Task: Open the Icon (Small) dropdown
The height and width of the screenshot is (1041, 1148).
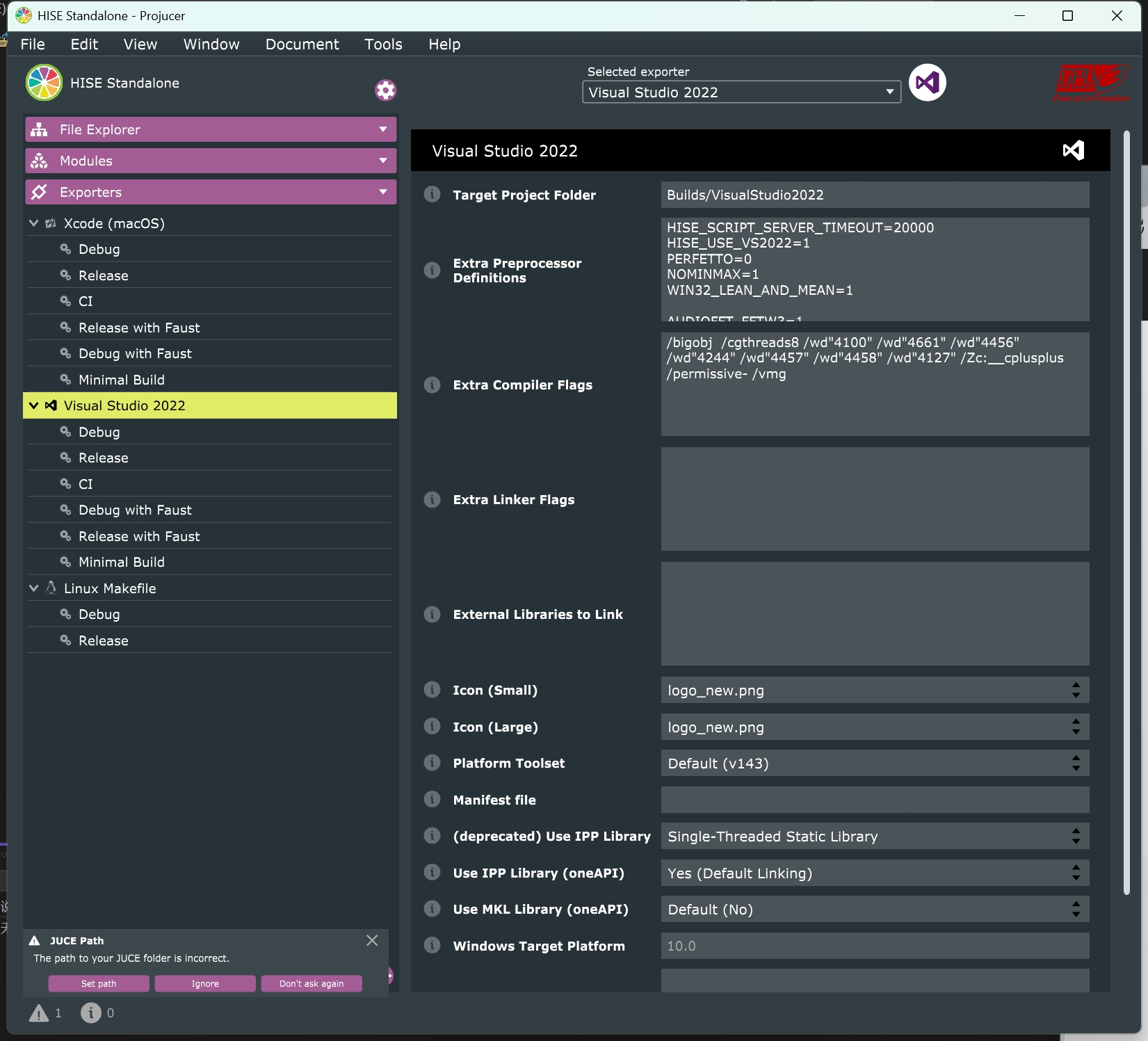Action: [x=875, y=690]
